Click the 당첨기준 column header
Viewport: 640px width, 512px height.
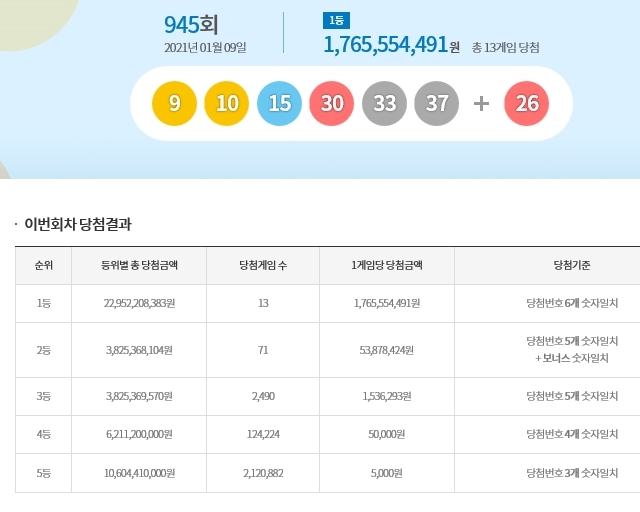click(x=571, y=265)
